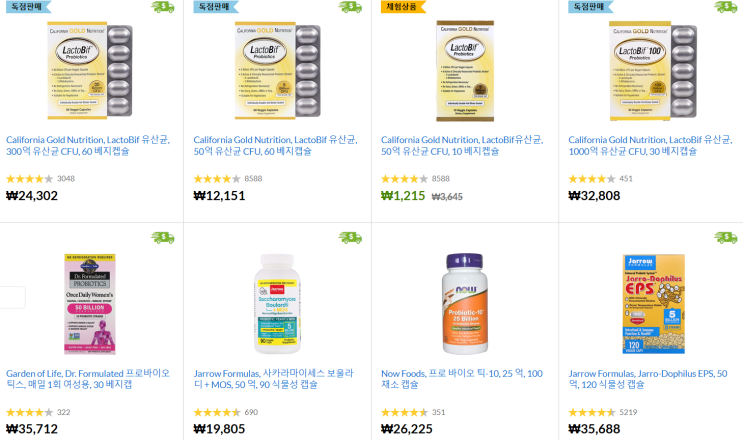743x440 pixels.
Task: Open the Now Foods 프로 바이오 틱-10 link
Action: click(462, 379)
